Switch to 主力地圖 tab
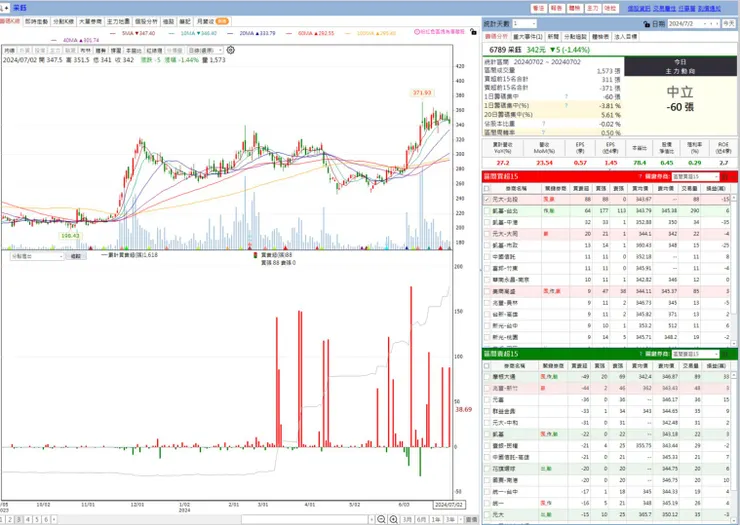The image size is (740, 525). coord(118,22)
